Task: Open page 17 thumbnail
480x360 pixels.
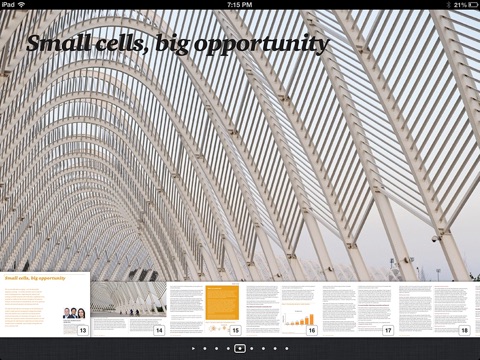Action: click(x=357, y=309)
